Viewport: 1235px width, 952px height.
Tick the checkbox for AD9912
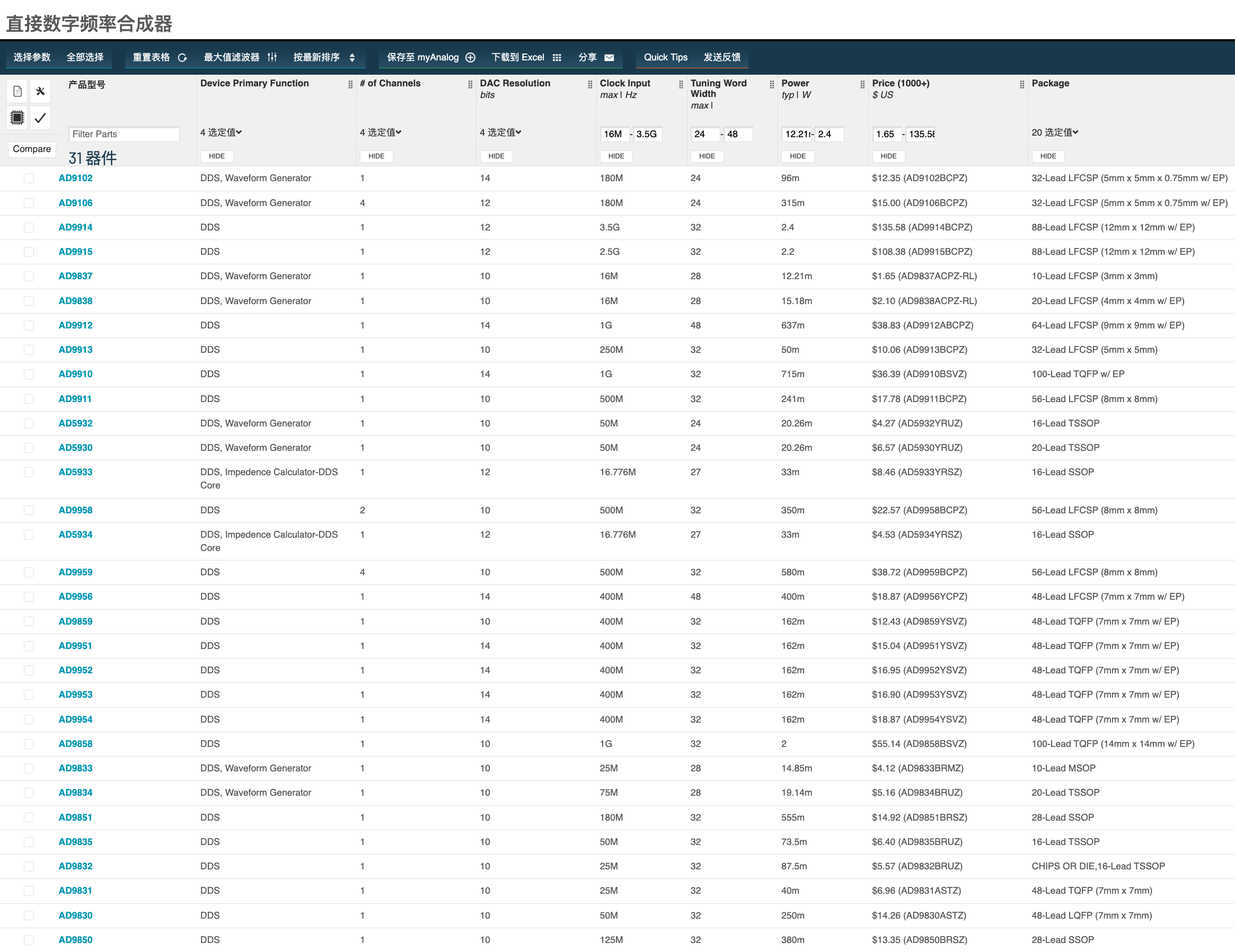tap(29, 325)
